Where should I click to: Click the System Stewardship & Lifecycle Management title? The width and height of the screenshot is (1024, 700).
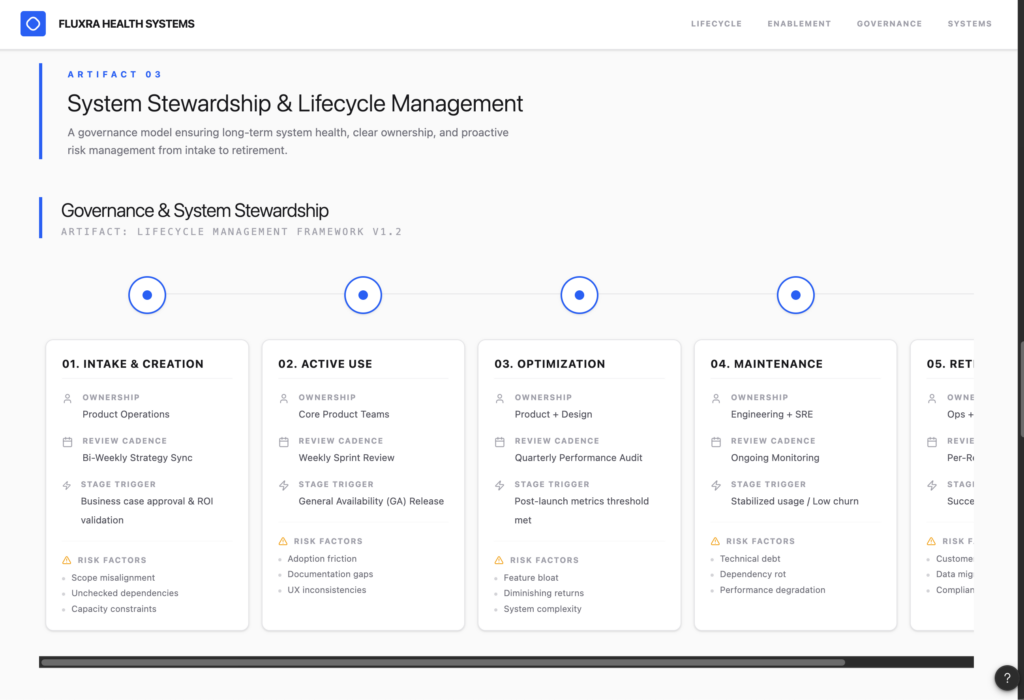[295, 103]
